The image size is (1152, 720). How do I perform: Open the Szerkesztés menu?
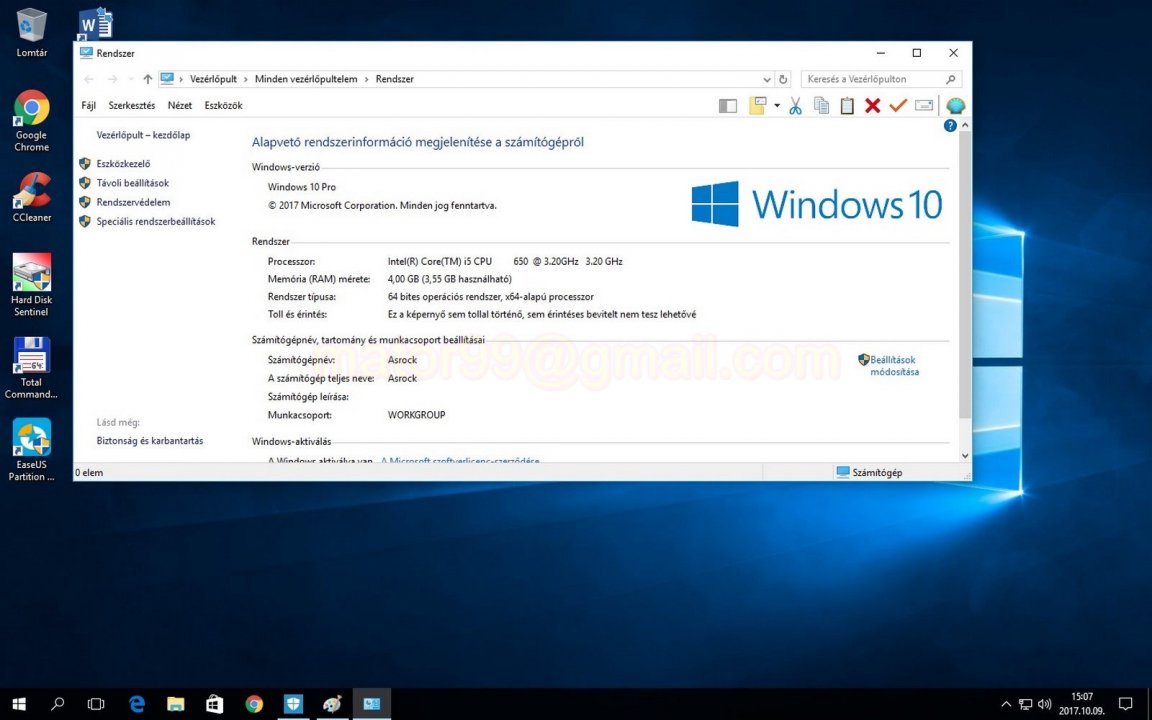coord(132,106)
